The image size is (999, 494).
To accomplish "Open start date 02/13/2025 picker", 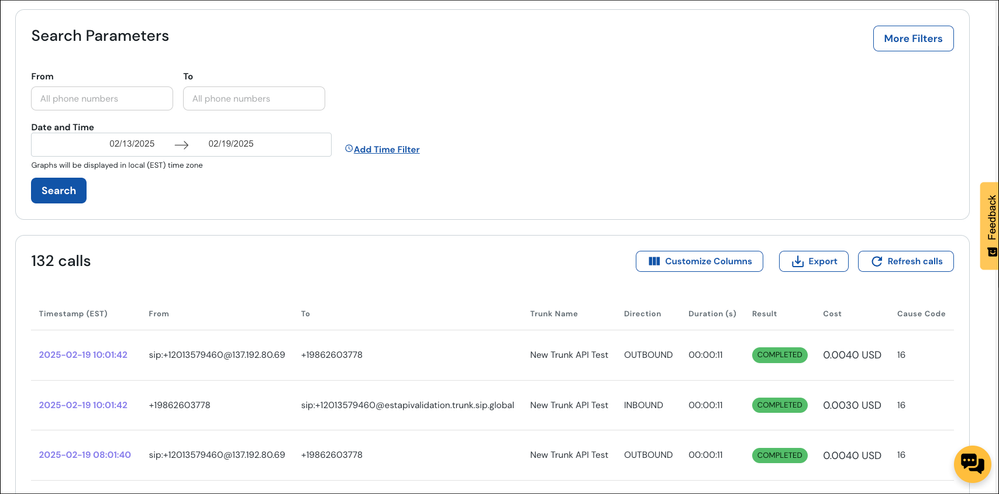I will pyautogui.click(x=132, y=144).
